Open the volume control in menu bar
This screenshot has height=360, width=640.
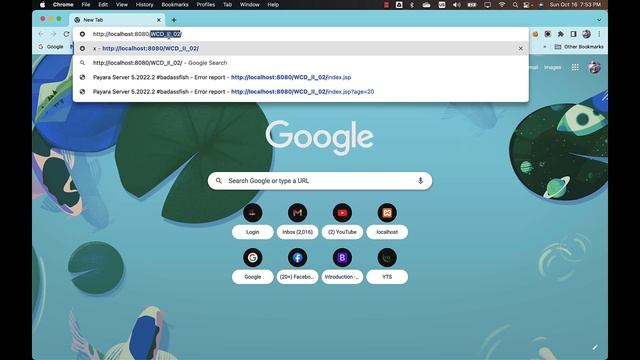pos(457,5)
